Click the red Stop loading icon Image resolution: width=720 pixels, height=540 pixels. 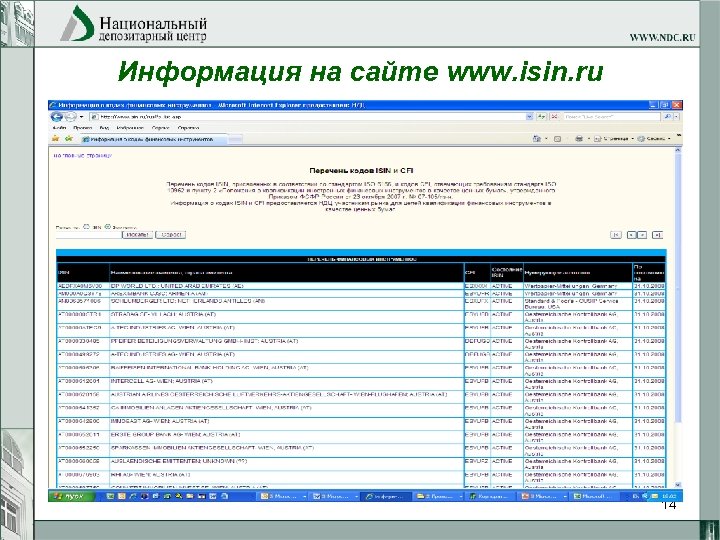click(x=555, y=117)
